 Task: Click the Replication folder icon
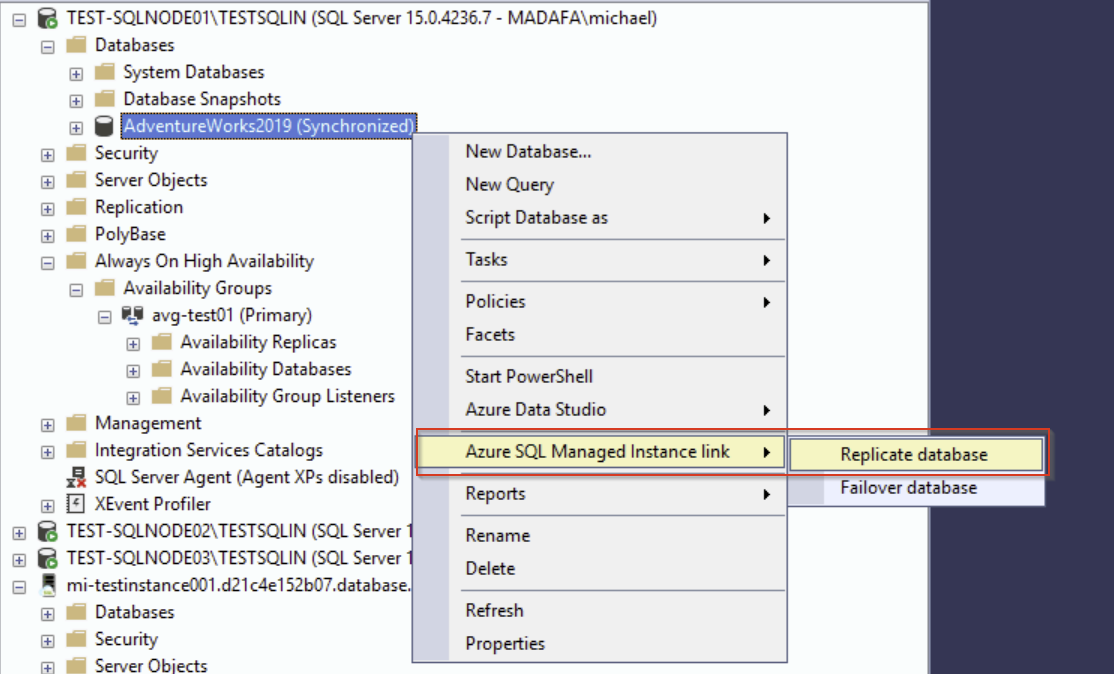[76, 207]
